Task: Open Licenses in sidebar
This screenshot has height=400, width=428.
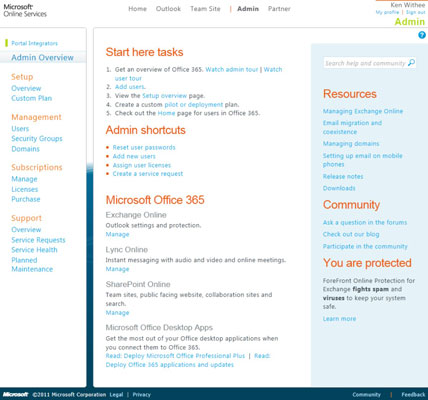Action: 25,189
